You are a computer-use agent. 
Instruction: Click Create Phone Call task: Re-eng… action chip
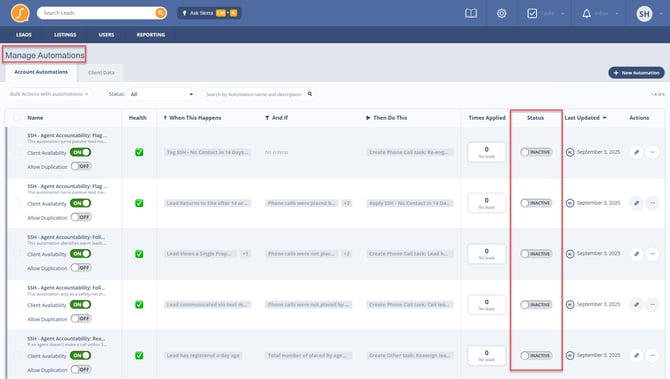[409, 152]
